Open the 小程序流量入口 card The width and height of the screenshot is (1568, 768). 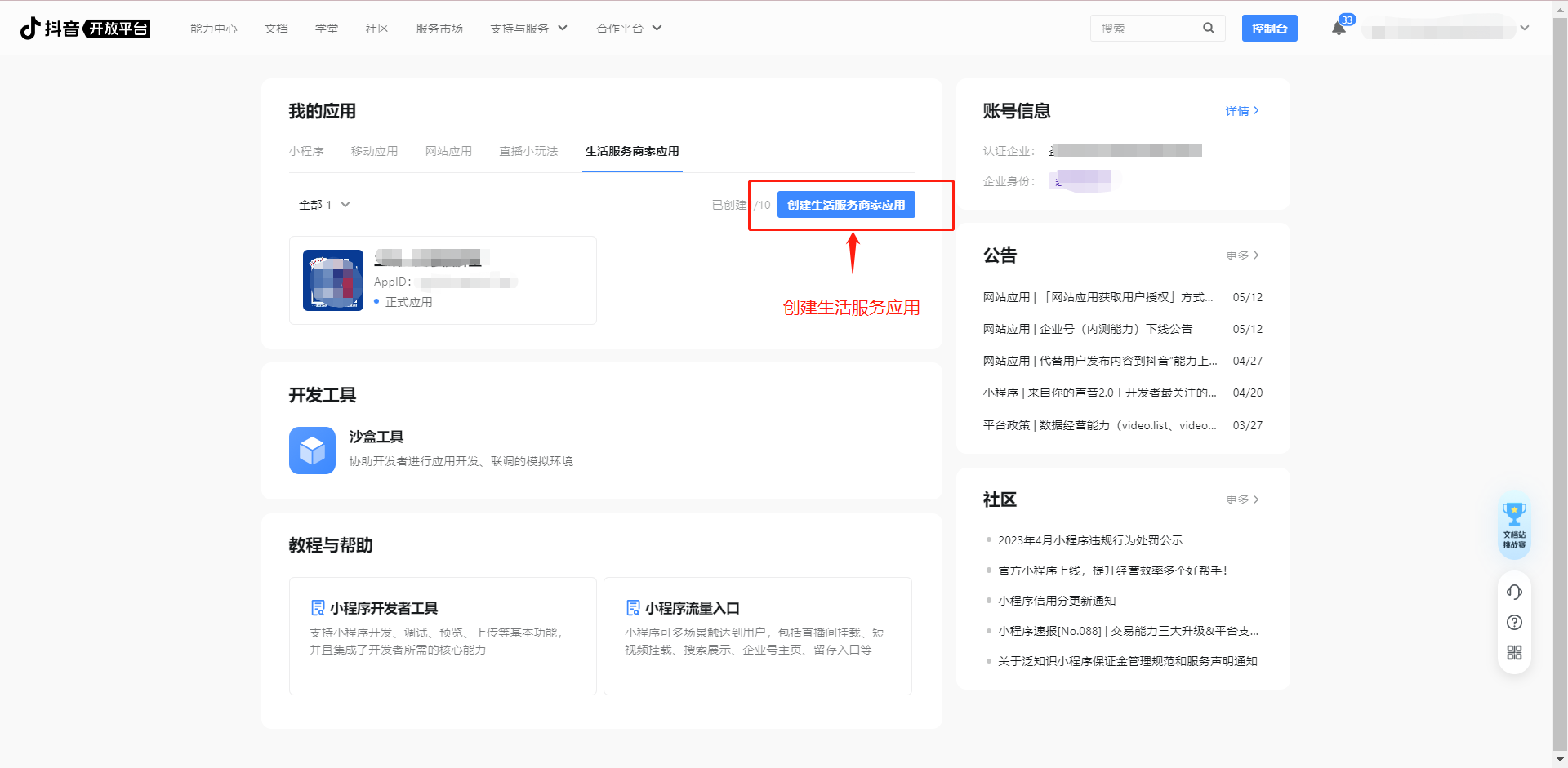click(758, 636)
